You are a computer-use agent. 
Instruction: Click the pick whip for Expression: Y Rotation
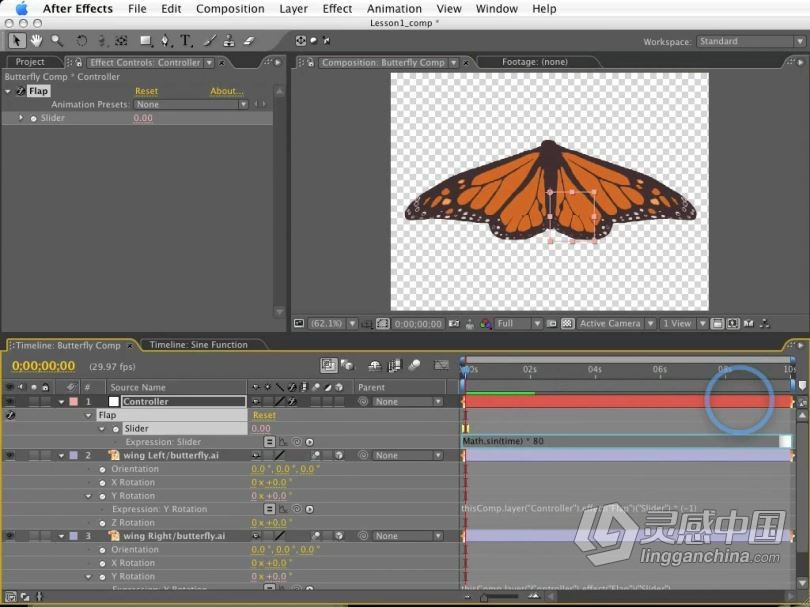[x=297, y=509]
